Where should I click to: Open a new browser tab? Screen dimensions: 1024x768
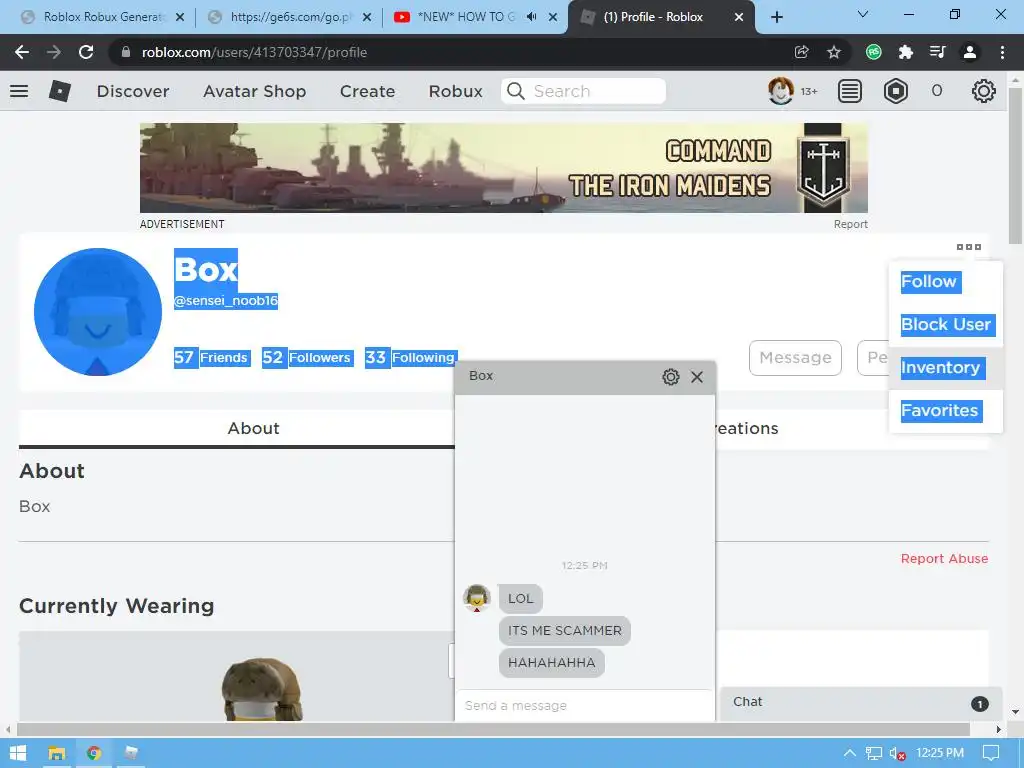(776, 17)
